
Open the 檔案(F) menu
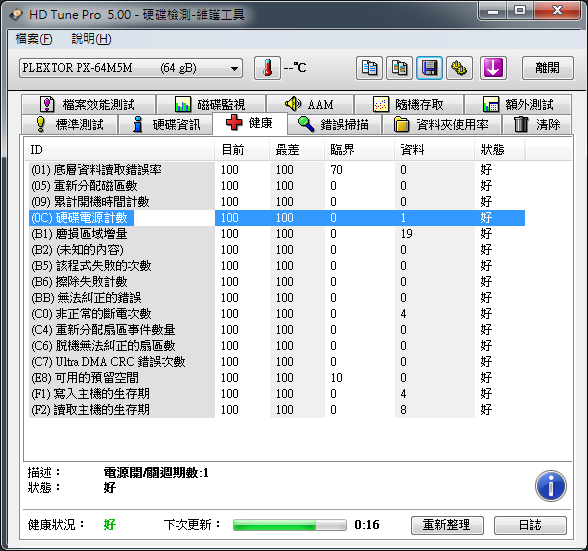pos(34,39)
